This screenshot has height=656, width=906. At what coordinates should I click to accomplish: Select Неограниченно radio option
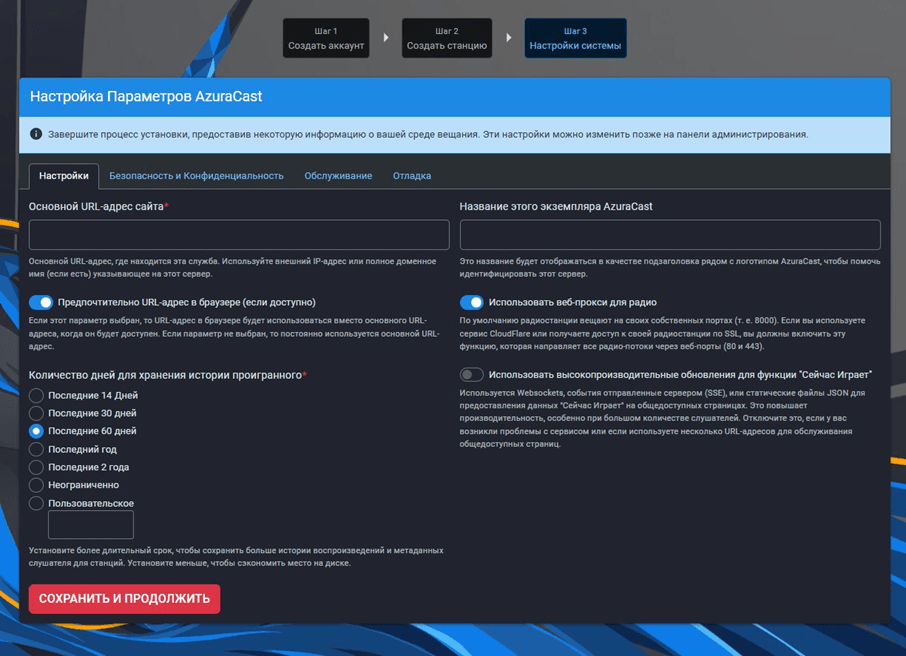pyautogui.click(x=36, y=485)
